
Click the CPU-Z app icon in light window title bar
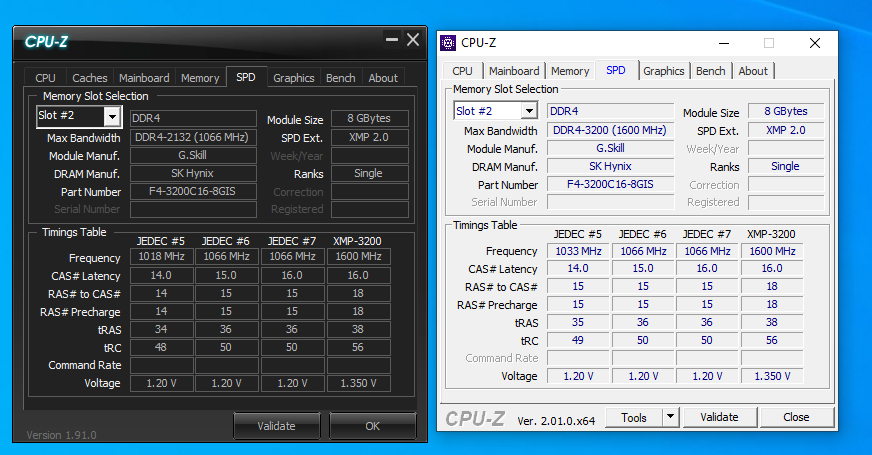click(x=448, y=43)
